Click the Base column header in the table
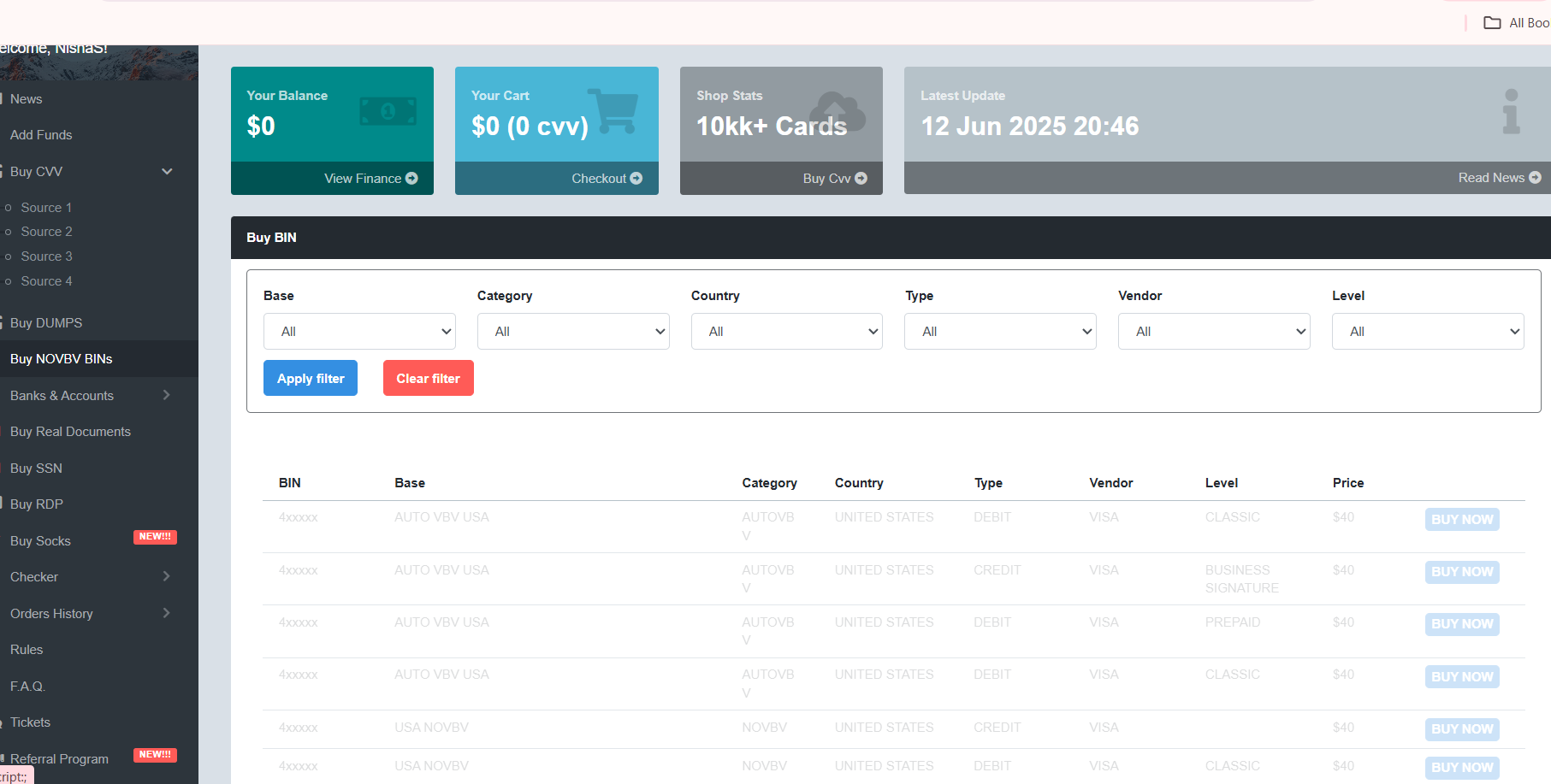This screenshot has height=784, width=1551. tap(410, 483)
